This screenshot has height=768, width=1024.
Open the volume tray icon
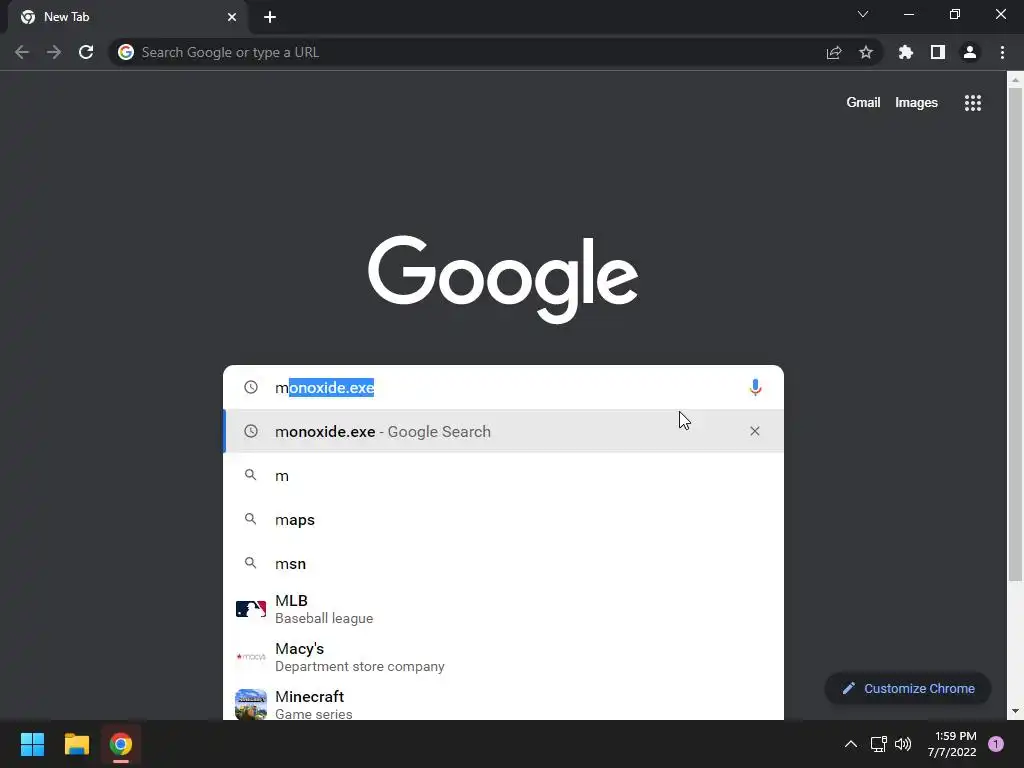coord(903,744)
